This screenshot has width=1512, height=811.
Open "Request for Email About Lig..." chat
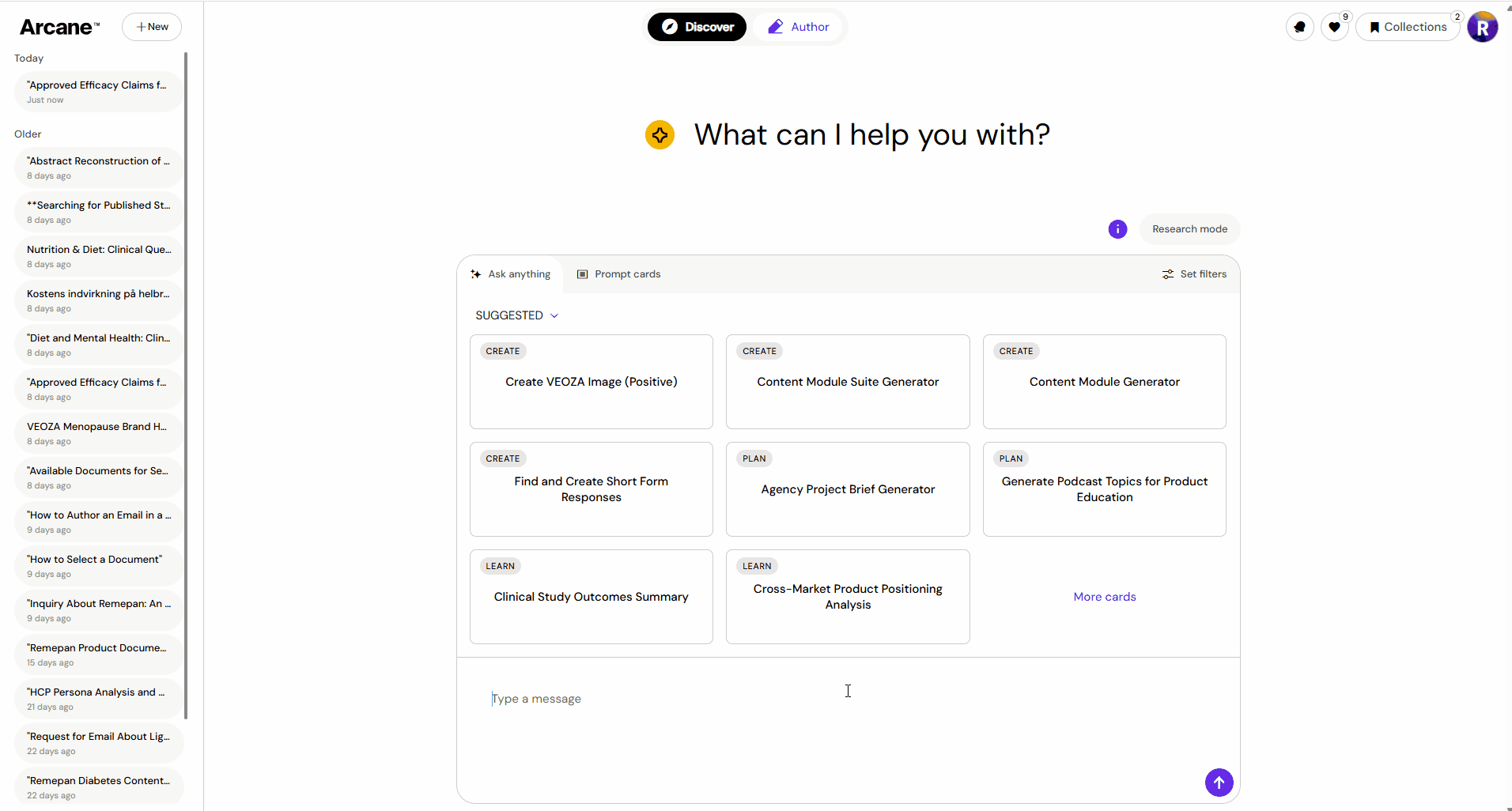(99, 743)
